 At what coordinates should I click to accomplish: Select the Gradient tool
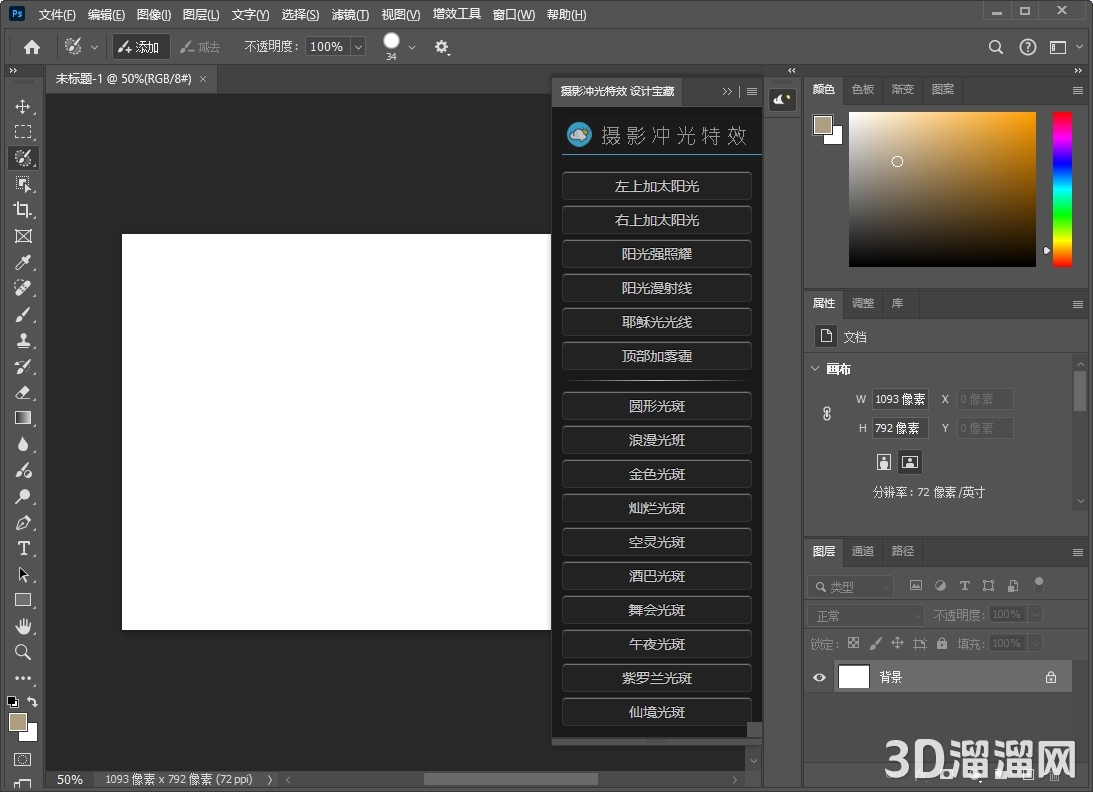[23, 418]
